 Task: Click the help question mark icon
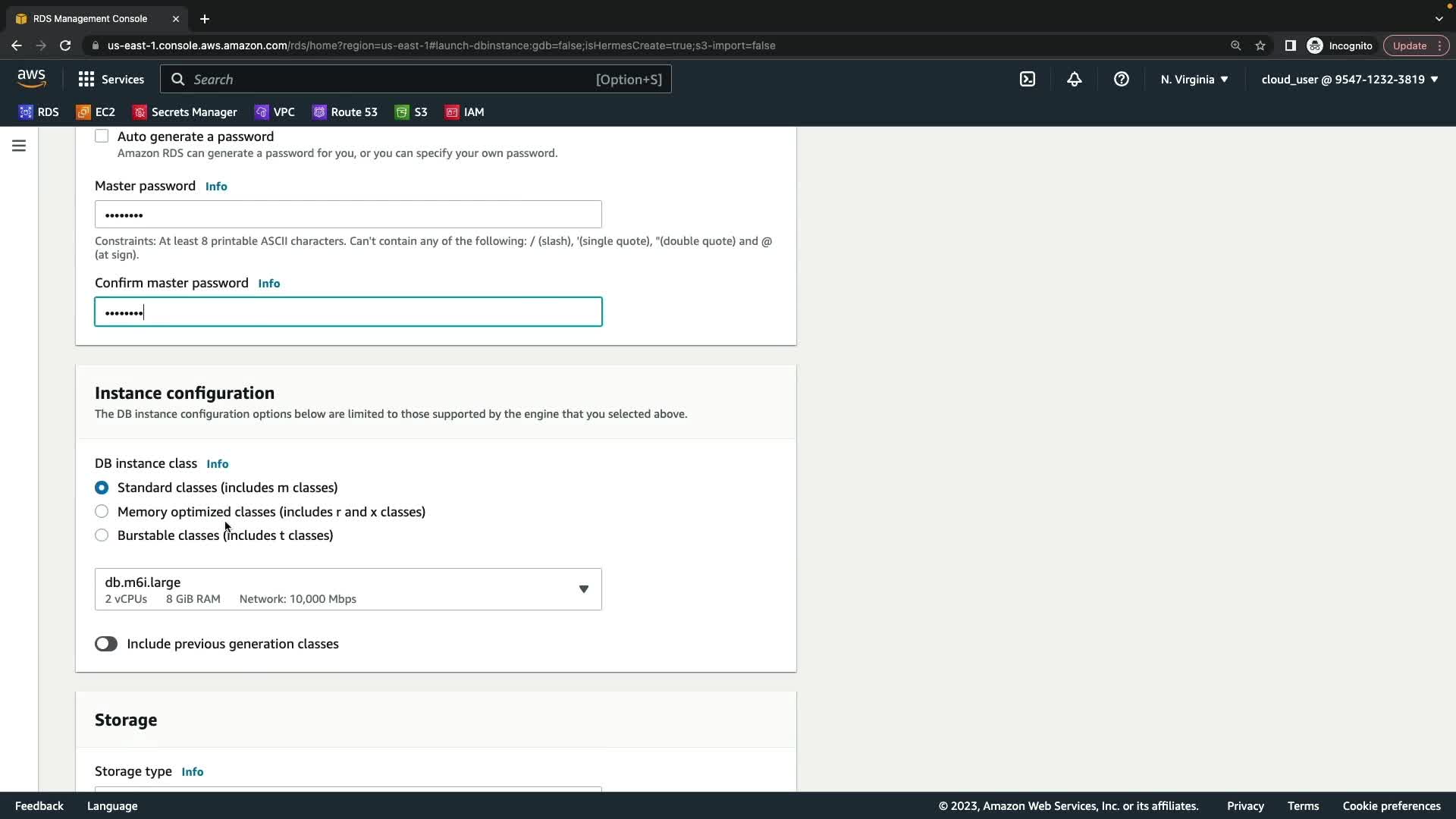pos(1122,79)
